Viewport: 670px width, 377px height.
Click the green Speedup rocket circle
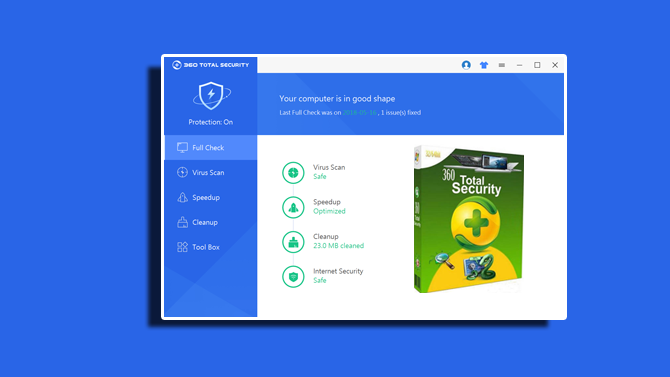(293, 207)
